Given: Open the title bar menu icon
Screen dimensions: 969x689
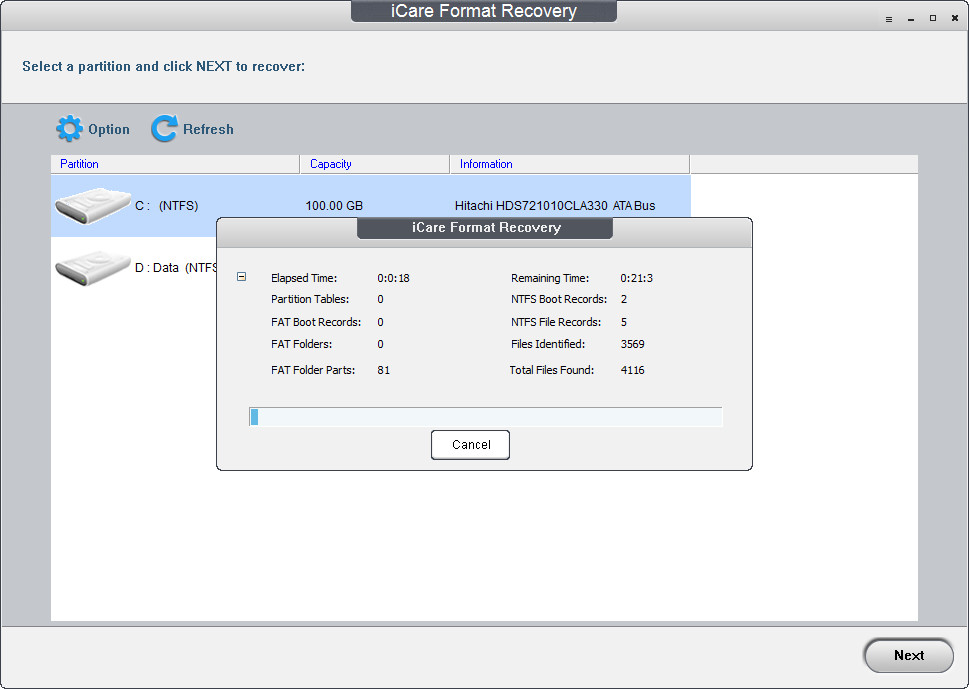Looking at the screenshot, I should (889, 19).
